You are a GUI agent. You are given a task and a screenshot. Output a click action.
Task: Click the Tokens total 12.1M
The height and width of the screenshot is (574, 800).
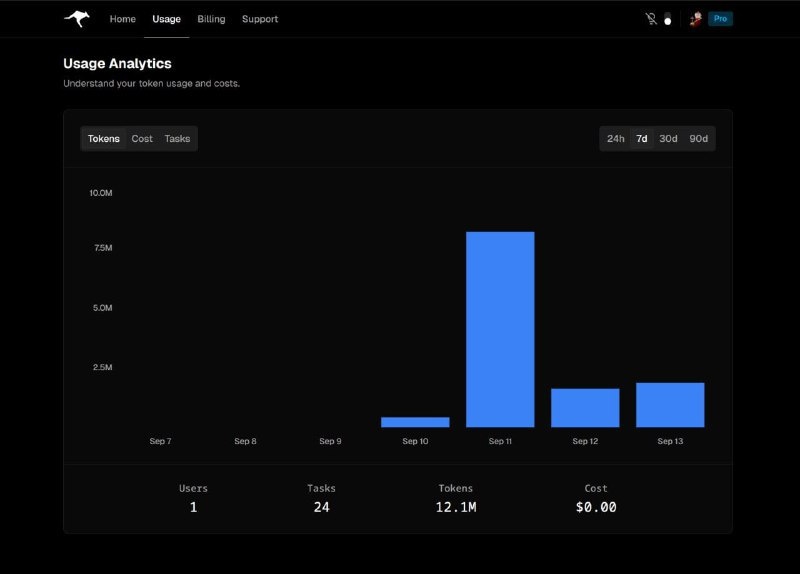pos(456,507)
